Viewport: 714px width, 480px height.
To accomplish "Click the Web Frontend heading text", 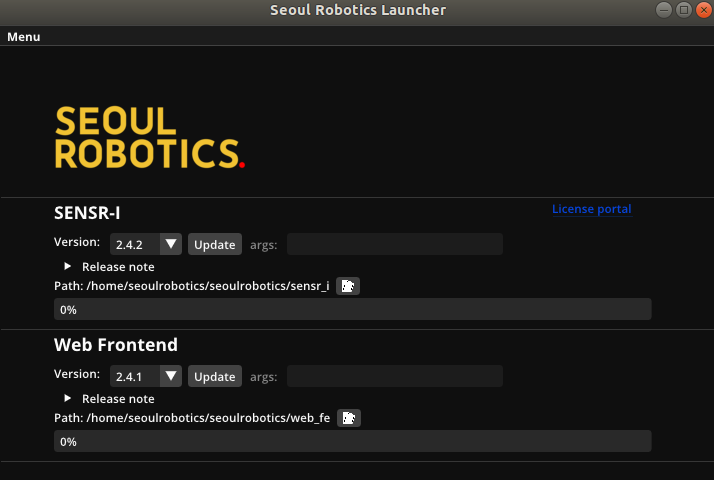I will pos(116,345).
